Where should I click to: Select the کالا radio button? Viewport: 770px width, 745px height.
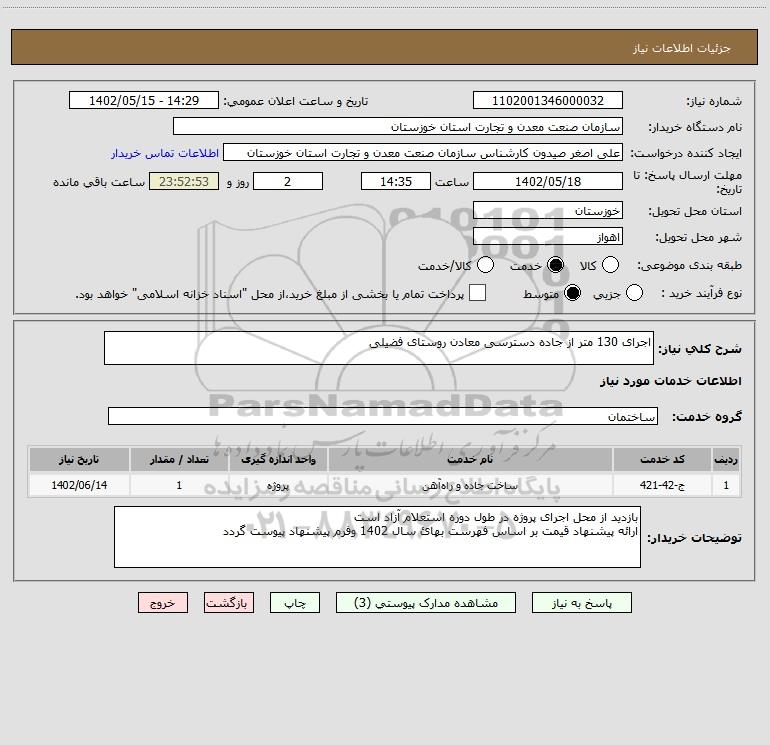click(x=610, y=265)
